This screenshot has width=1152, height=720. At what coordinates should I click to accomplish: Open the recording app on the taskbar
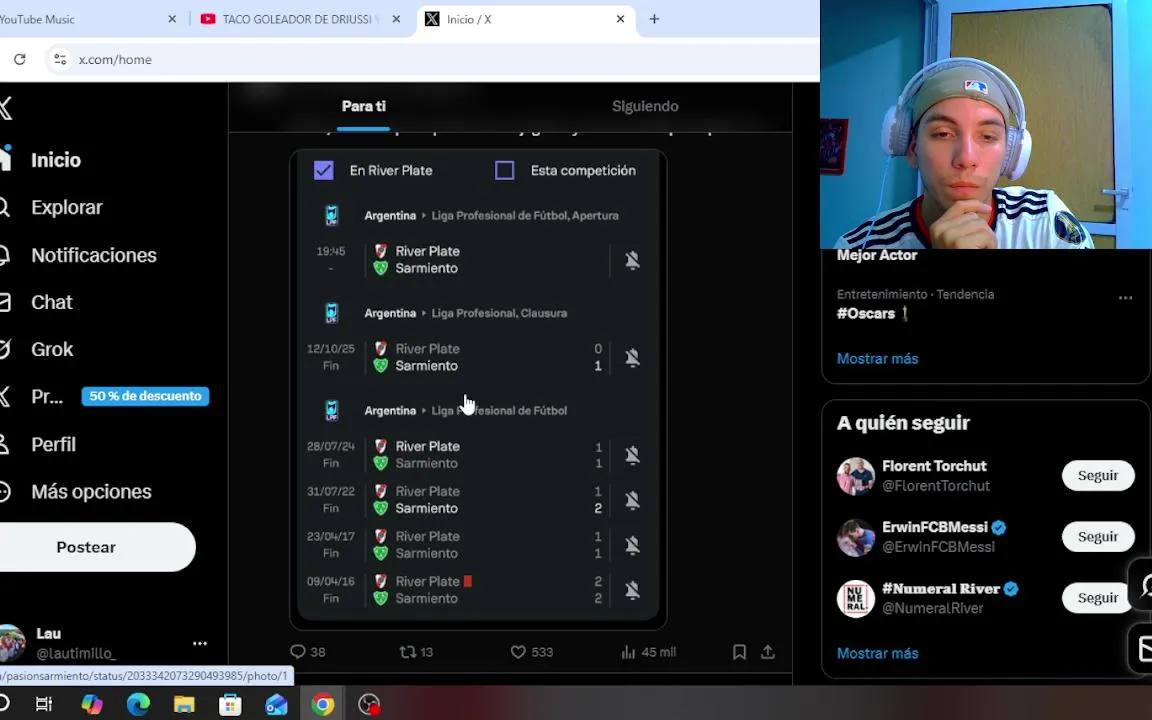(x=369, y=704)
